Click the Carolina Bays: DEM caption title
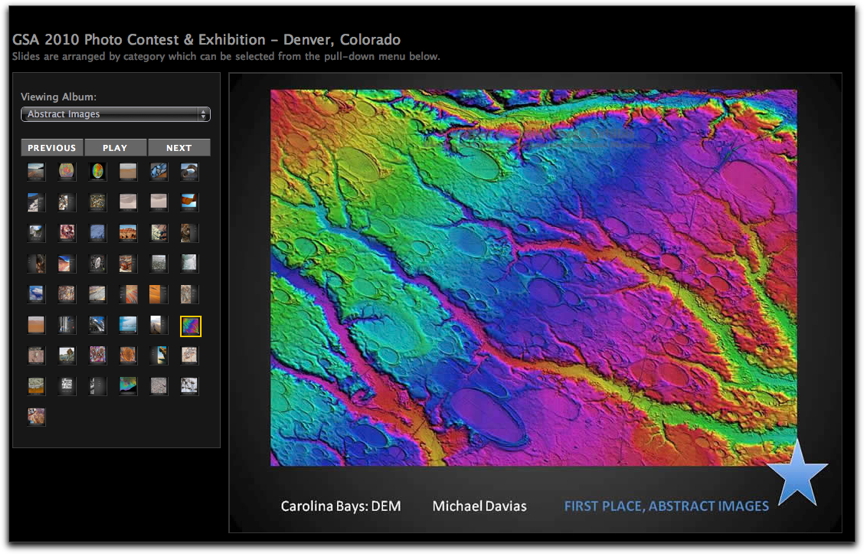This screenshot has width=864, height=554. 340,507
